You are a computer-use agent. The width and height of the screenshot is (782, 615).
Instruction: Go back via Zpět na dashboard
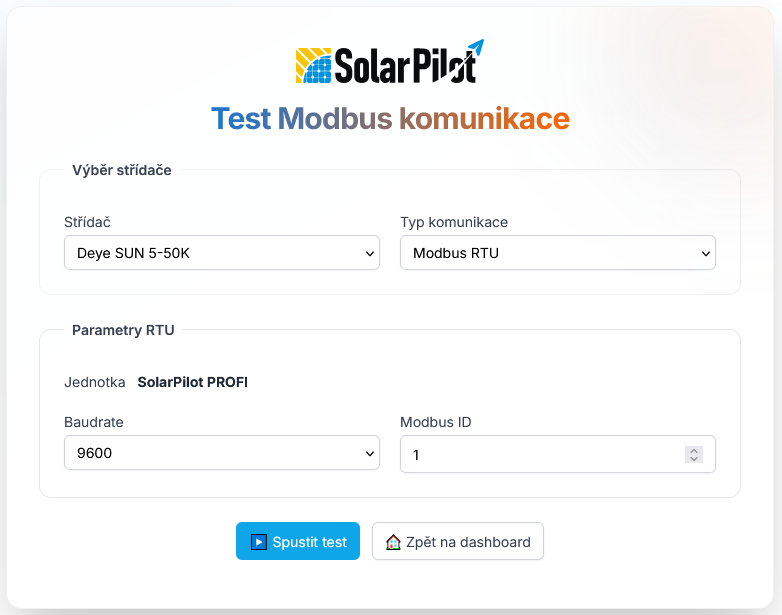point(458,542)
